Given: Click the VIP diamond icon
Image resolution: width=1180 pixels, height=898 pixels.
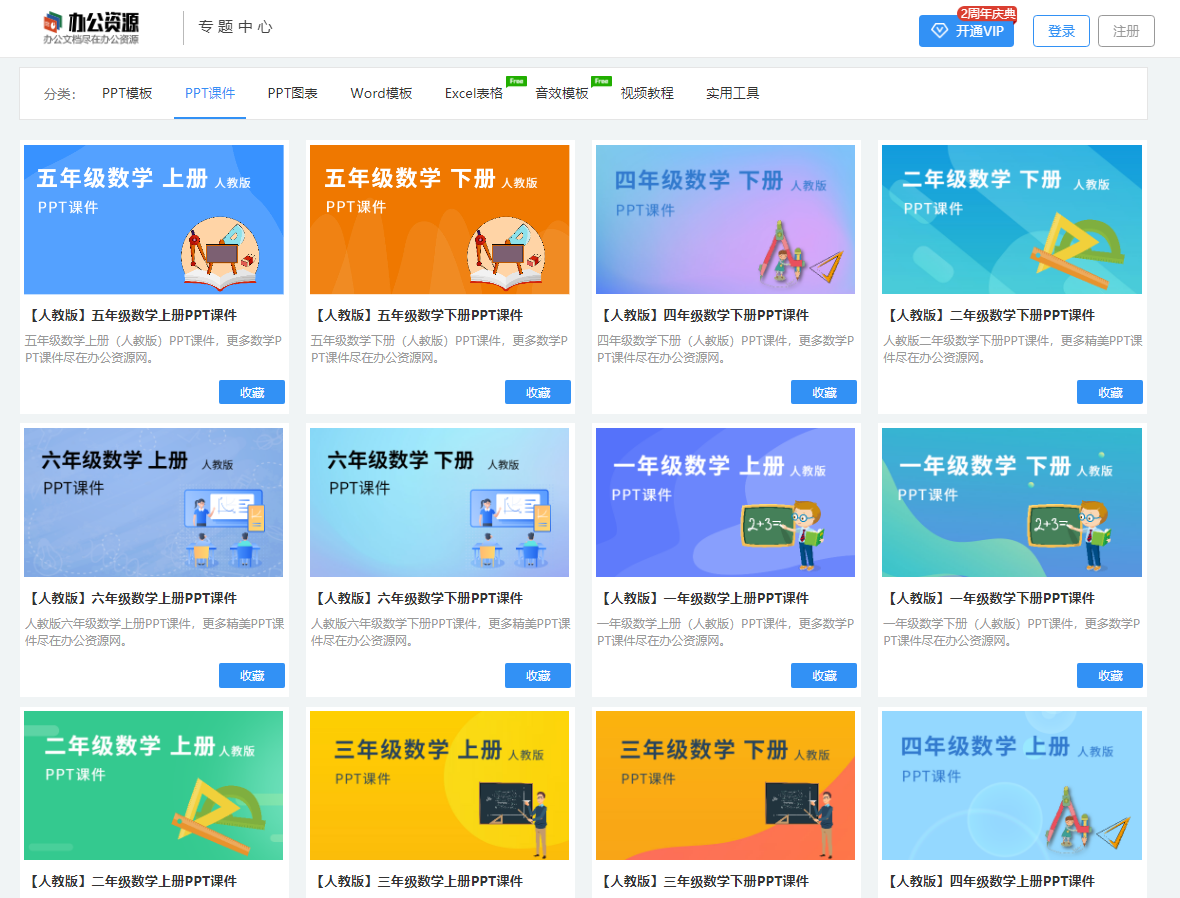Looking at the screenshot, I should click(x=938, y=31).
